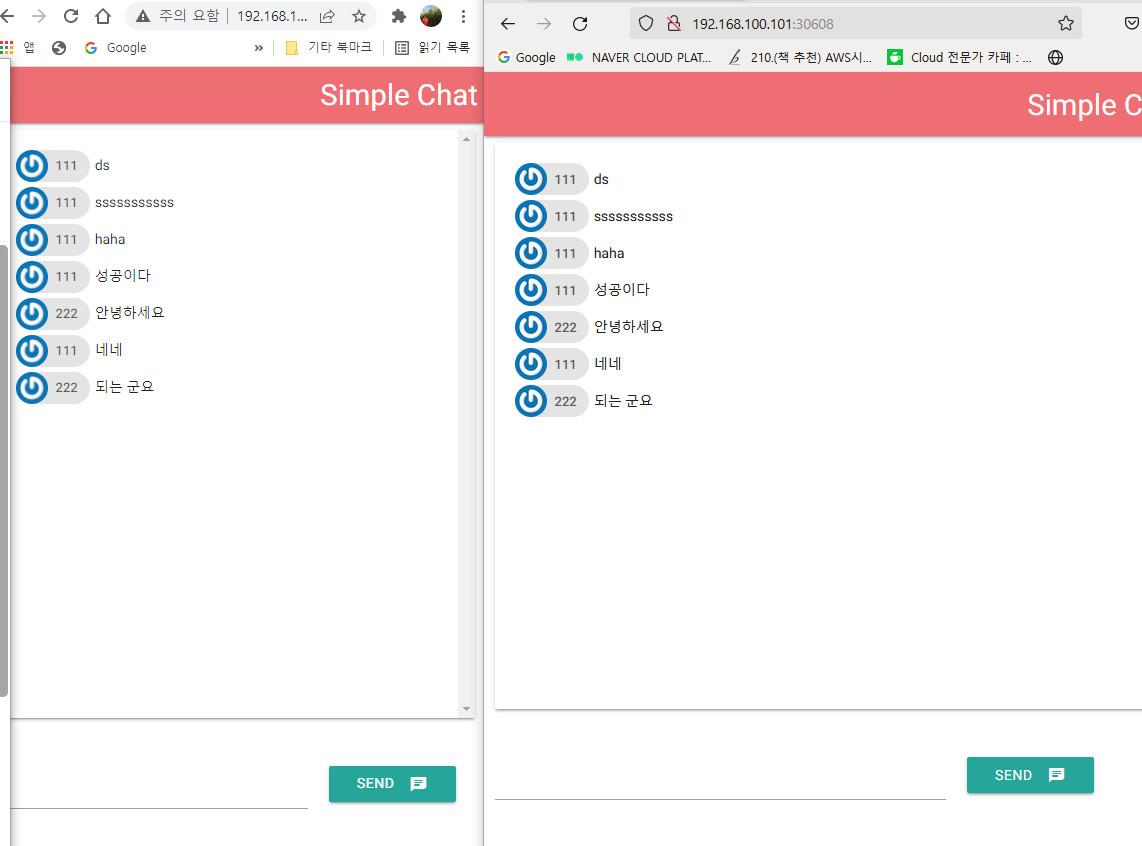Image resolution: width=1142 pixels, height=846 pixels.
Task: Open the 기타 북마크 folder
Action: point(329,47)
